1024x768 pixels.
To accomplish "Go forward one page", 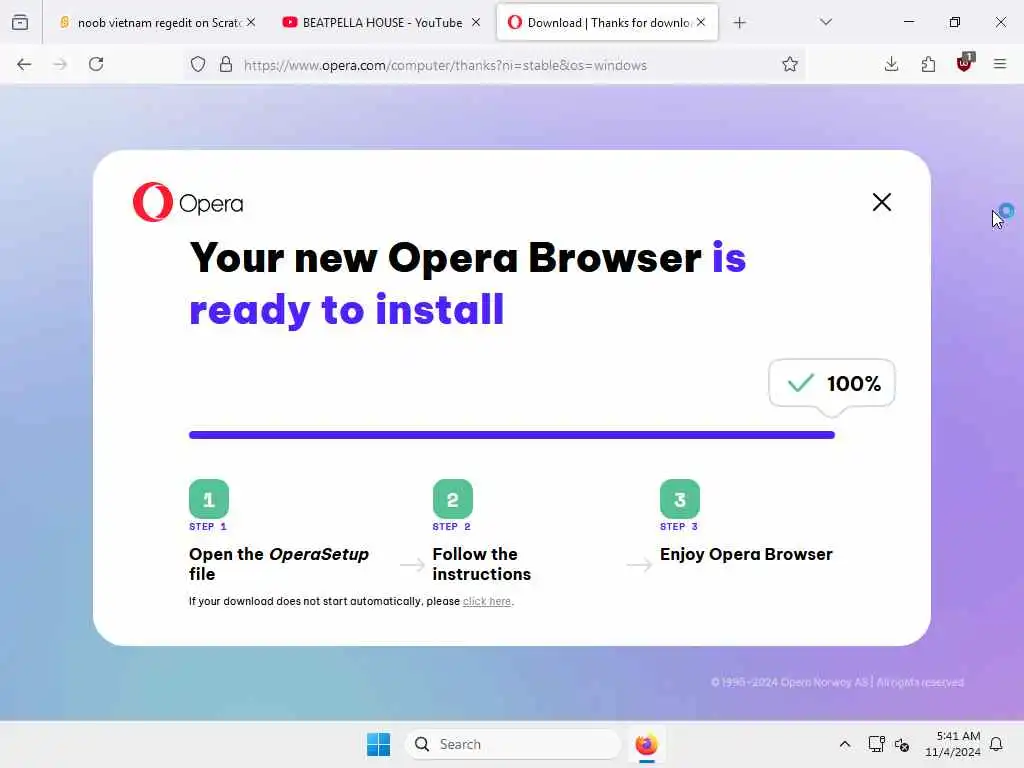I will coord(60,64).
